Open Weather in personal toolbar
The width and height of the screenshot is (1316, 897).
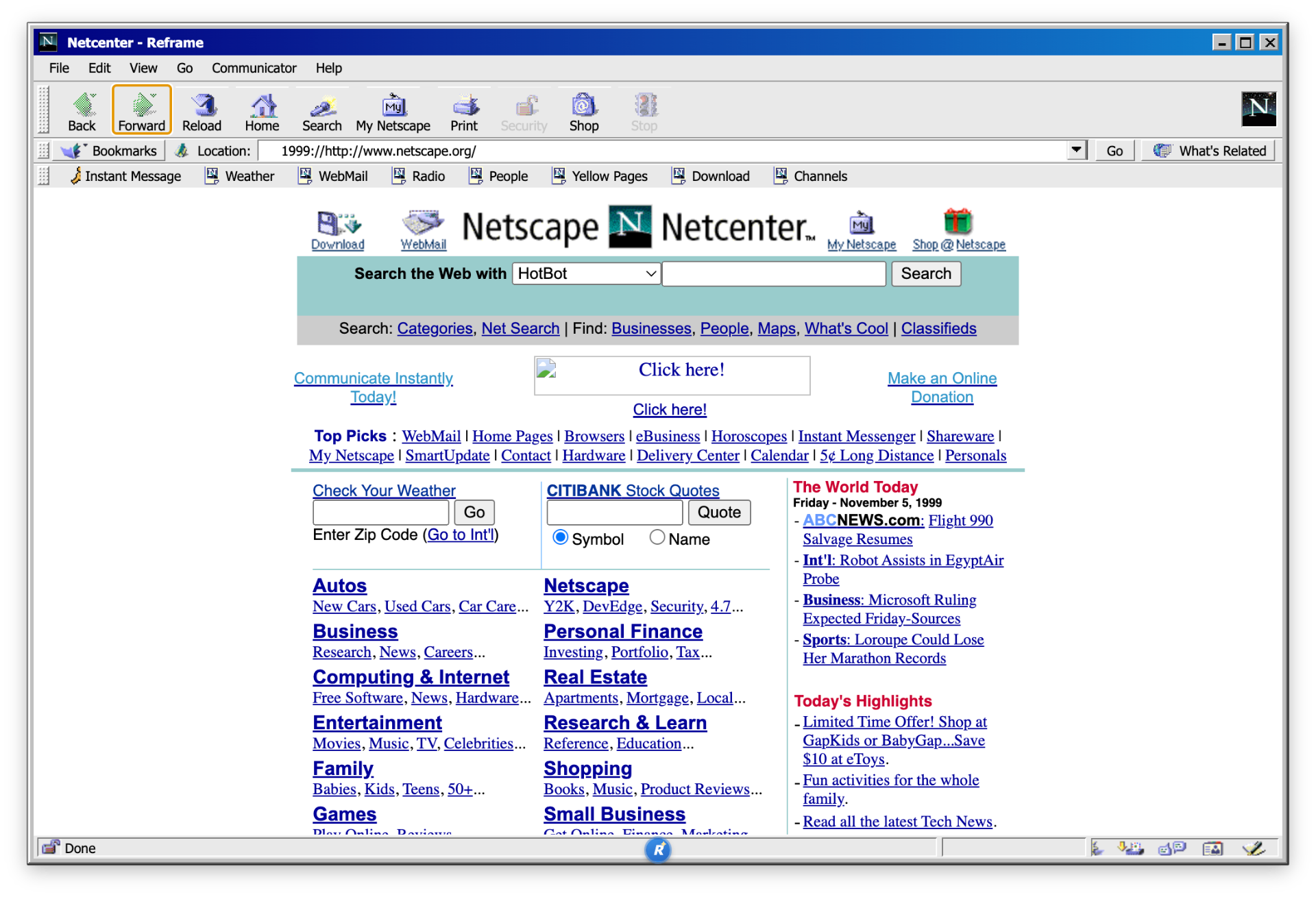pos(241,176)
